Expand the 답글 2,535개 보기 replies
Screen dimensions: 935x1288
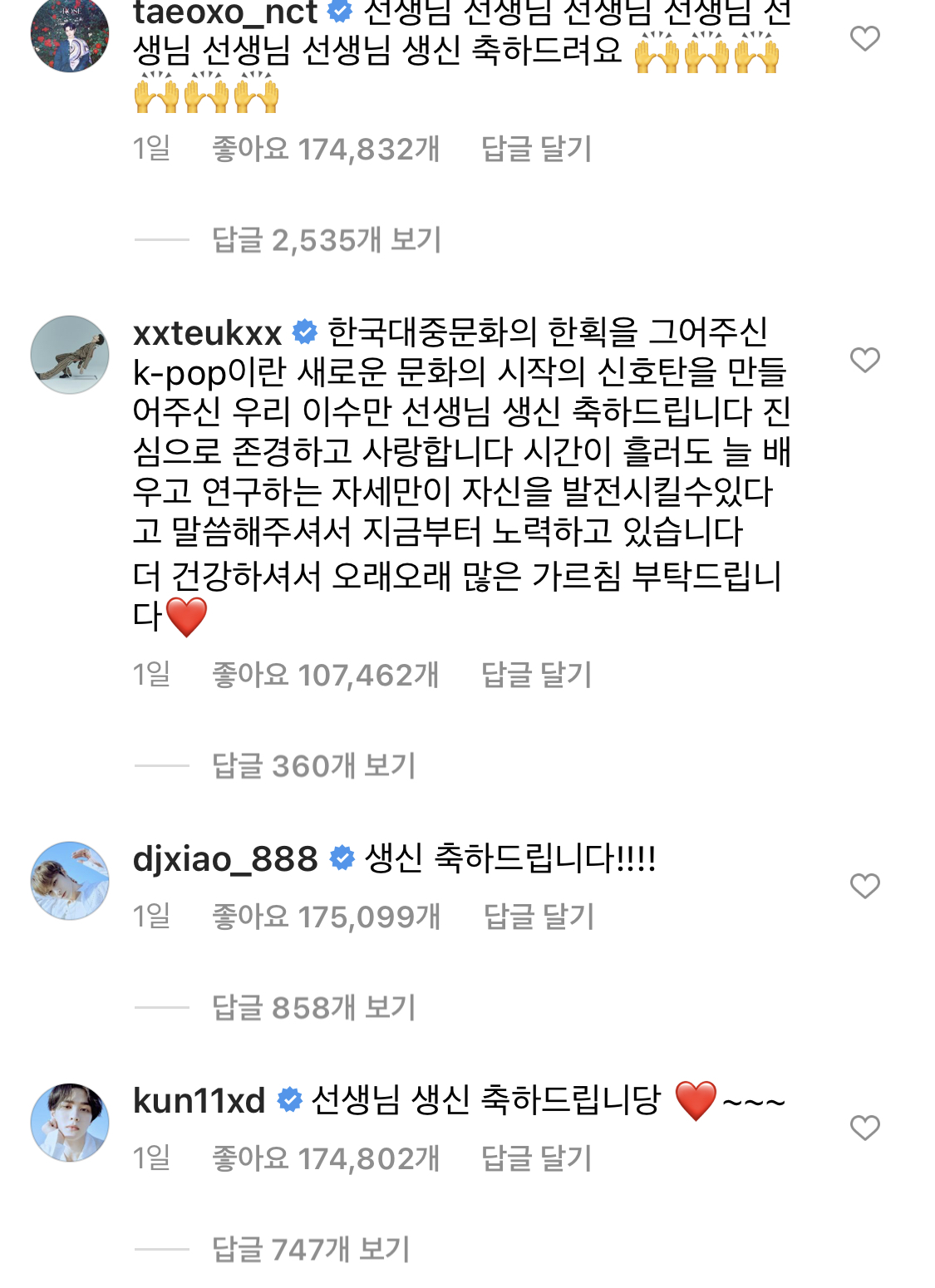pos(327,240)
